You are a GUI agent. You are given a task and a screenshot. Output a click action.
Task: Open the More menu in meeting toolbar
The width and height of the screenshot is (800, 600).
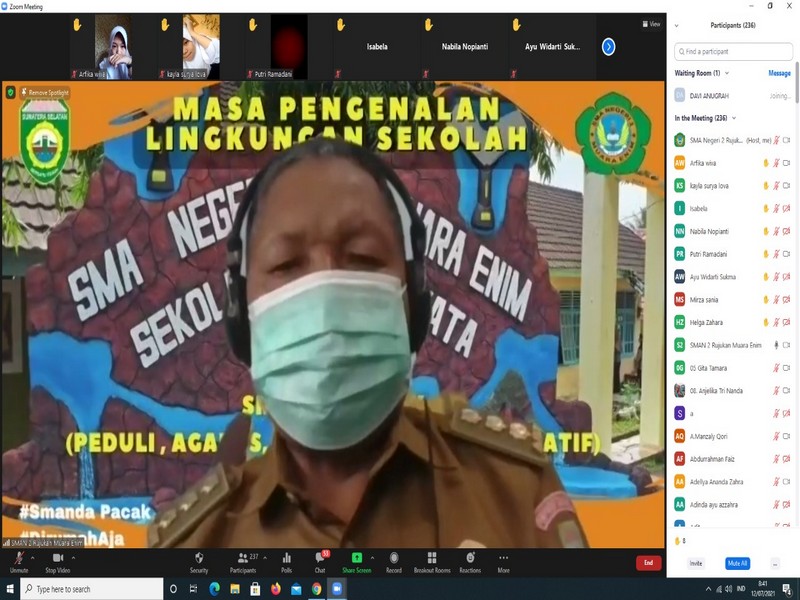(503, 560)
